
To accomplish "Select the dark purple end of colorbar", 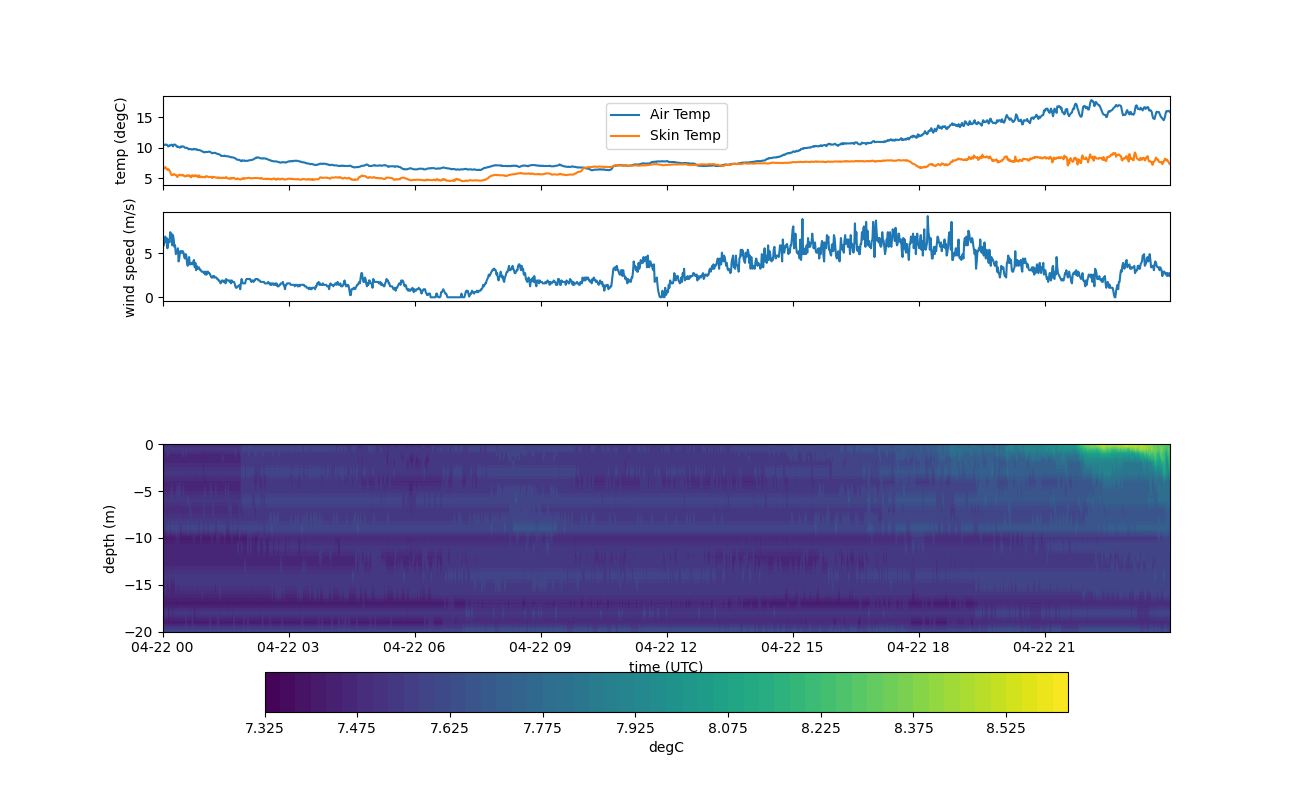I will [273, 692].
